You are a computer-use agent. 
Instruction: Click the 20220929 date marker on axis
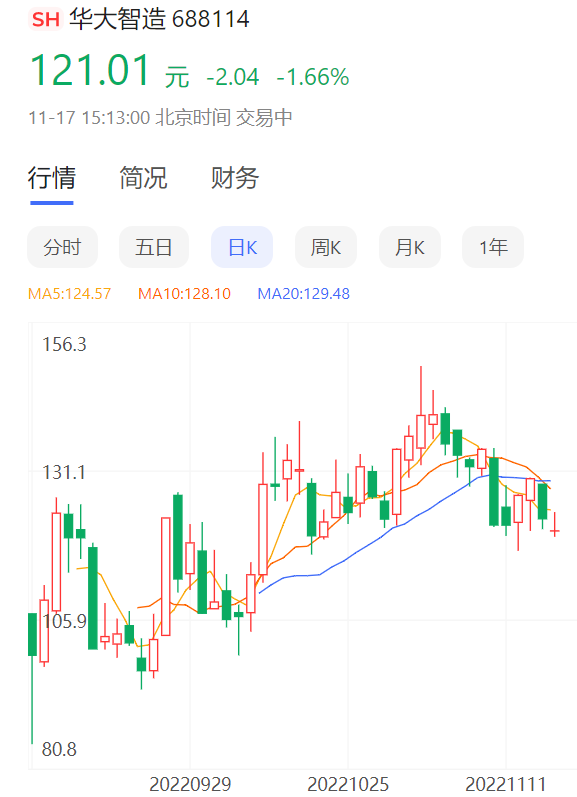190,784
